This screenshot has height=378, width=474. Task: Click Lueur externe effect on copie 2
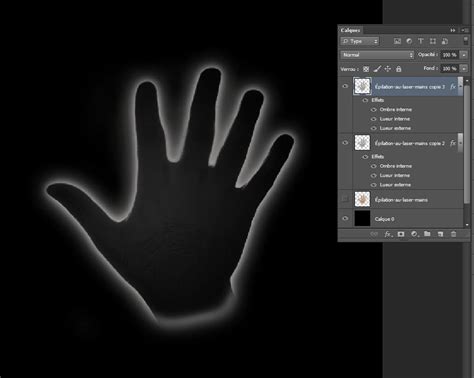click(395, 185)
